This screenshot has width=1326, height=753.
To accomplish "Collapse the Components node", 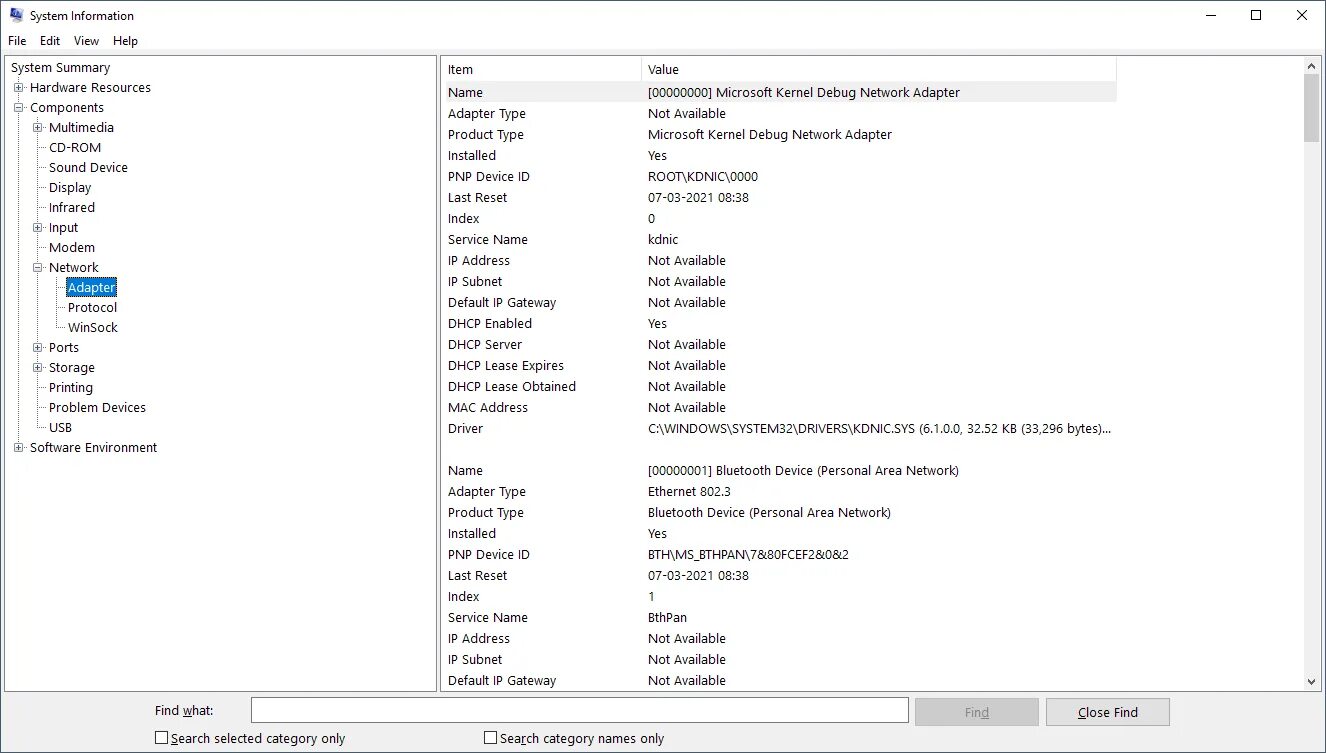I will [18, 108].
